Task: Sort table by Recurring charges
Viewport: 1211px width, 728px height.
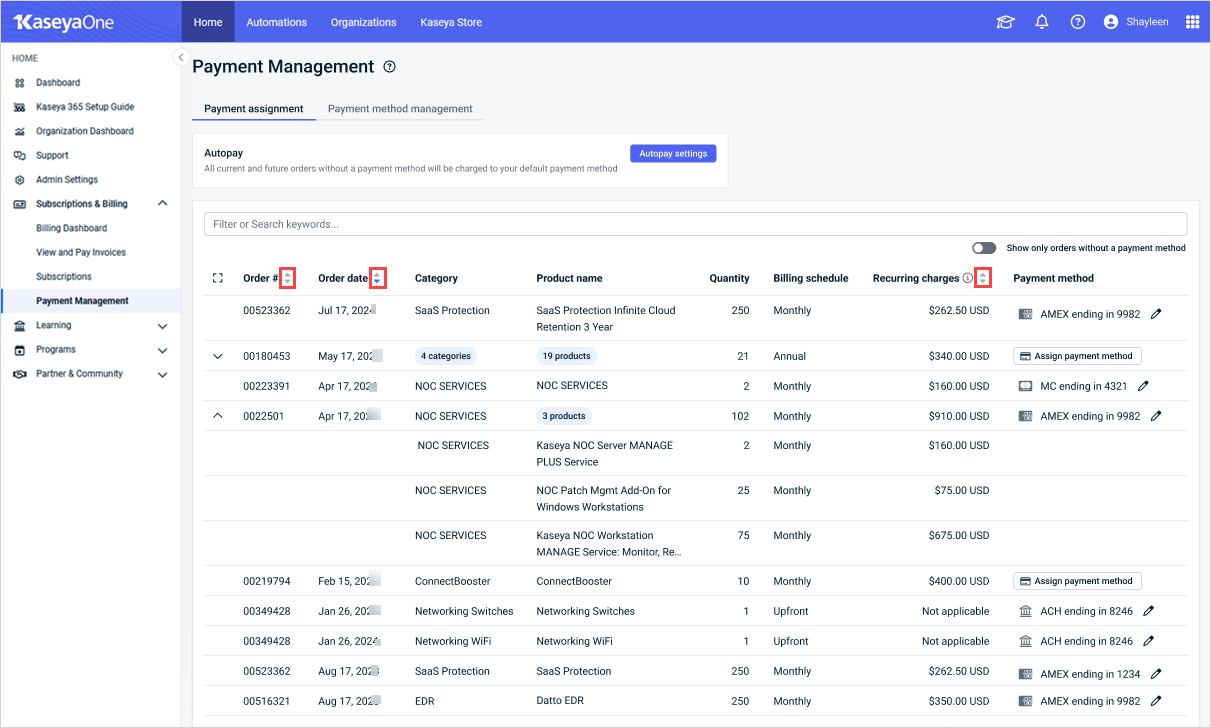Action: (983, 278)
